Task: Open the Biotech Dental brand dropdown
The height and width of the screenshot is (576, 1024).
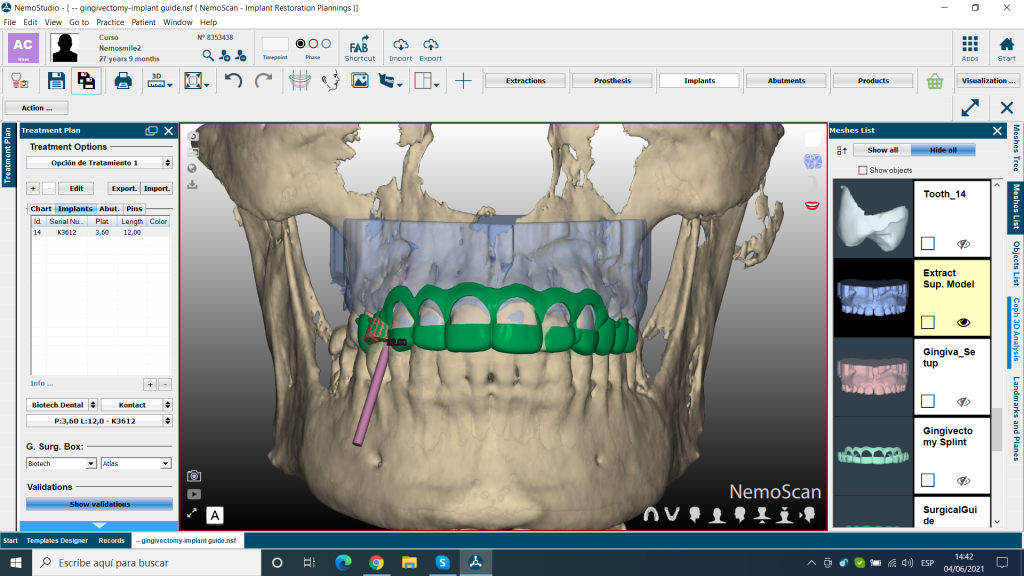Action: 62,405
